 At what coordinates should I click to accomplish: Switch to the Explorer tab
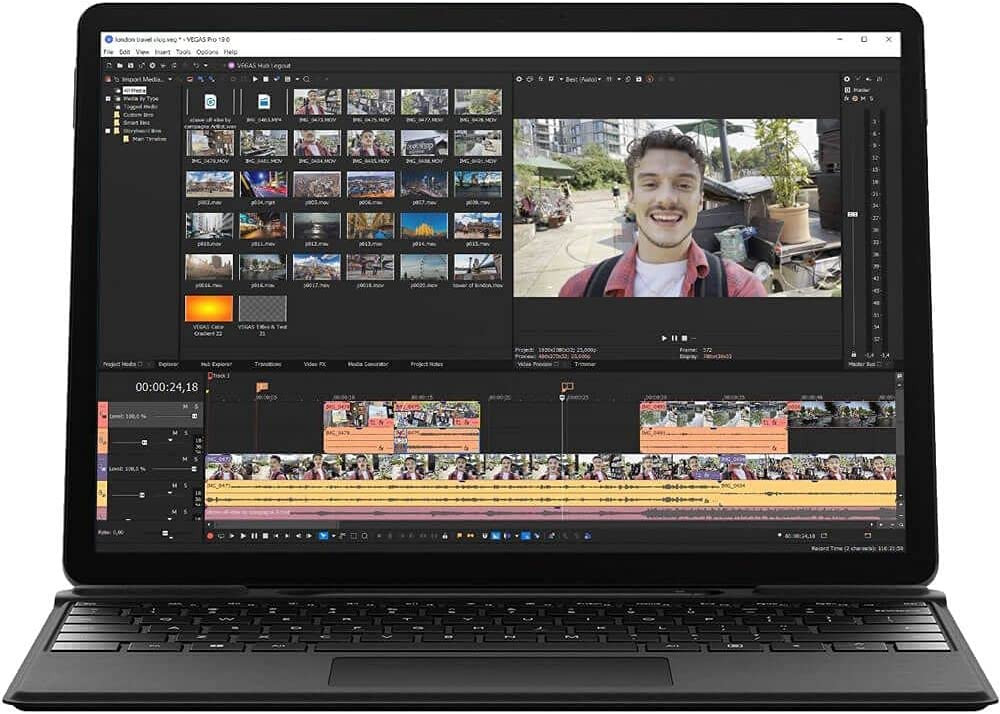point(168,364)
